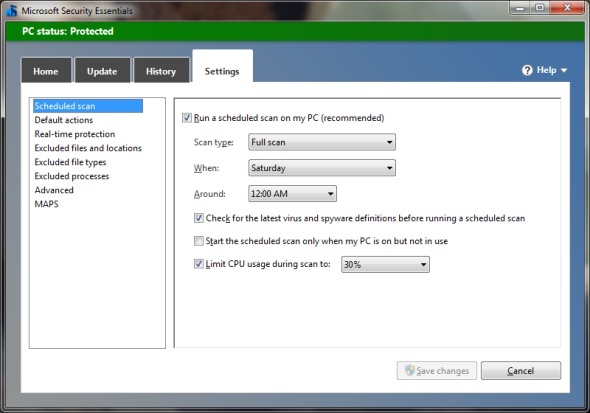Open the CPU usage percentage dropdown
The image size is (590, 413).
pos(385,264)
